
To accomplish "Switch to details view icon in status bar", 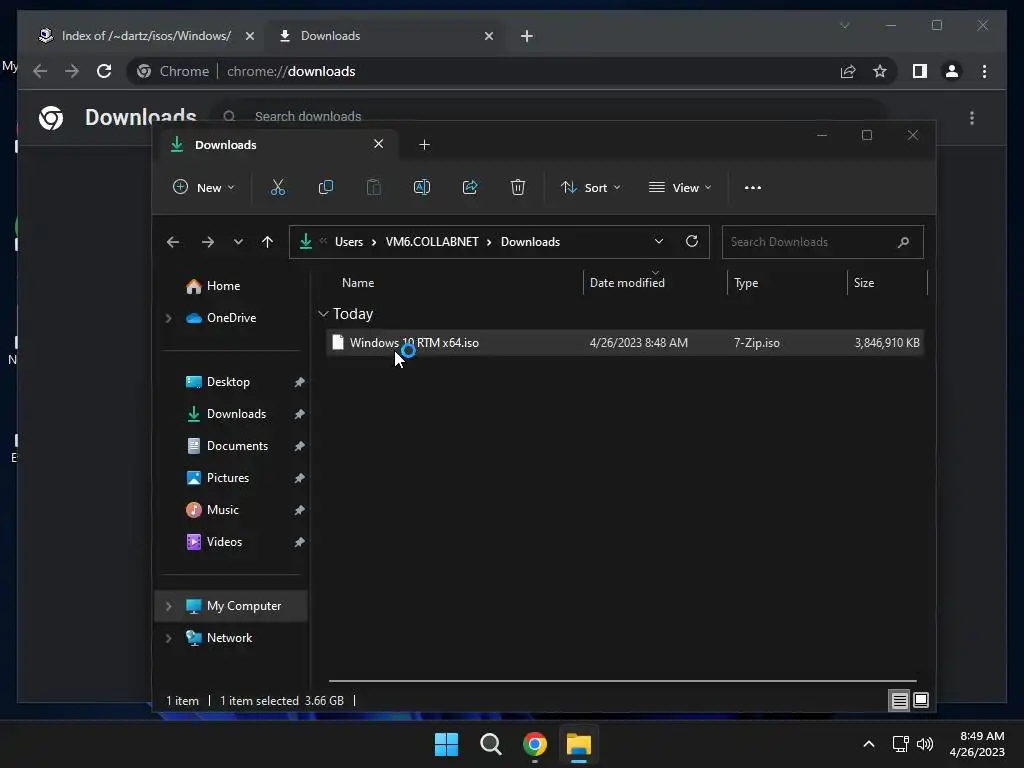I will [x=899, y=701].
